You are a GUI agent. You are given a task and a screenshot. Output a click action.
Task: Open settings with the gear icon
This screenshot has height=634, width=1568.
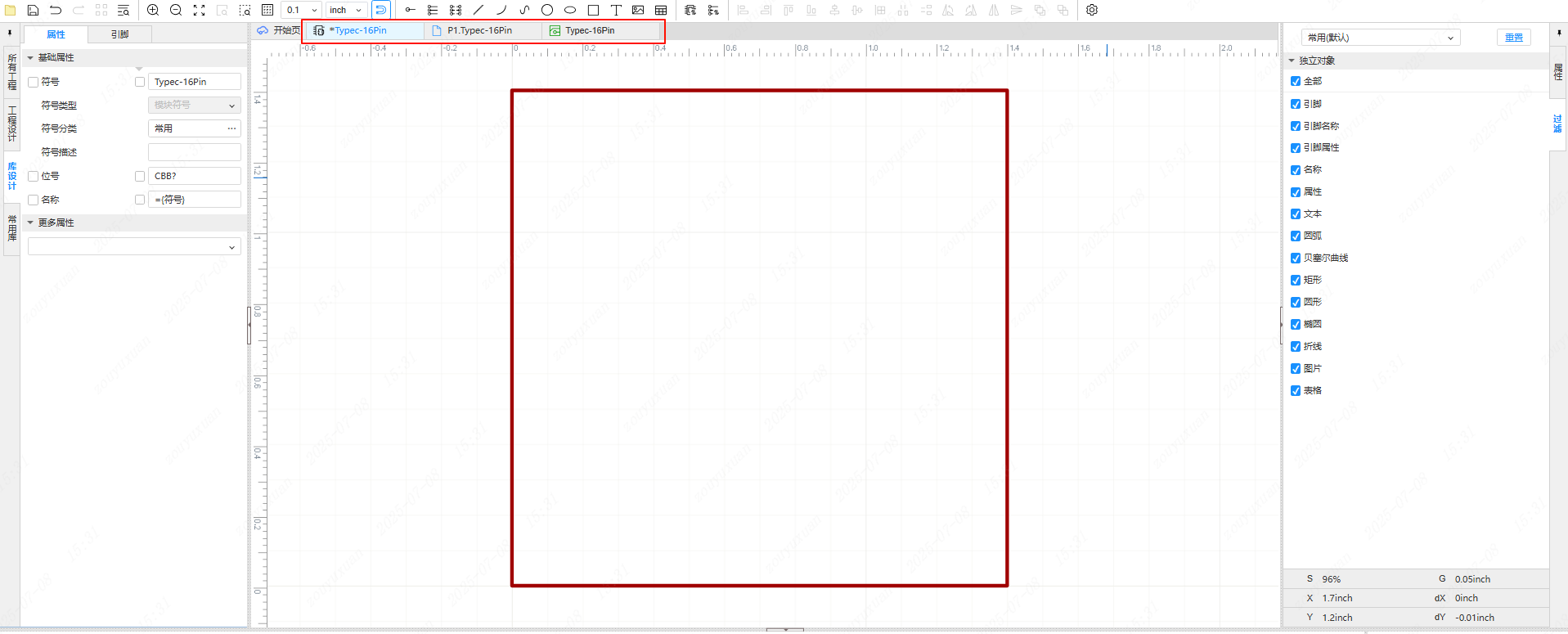1092,10
